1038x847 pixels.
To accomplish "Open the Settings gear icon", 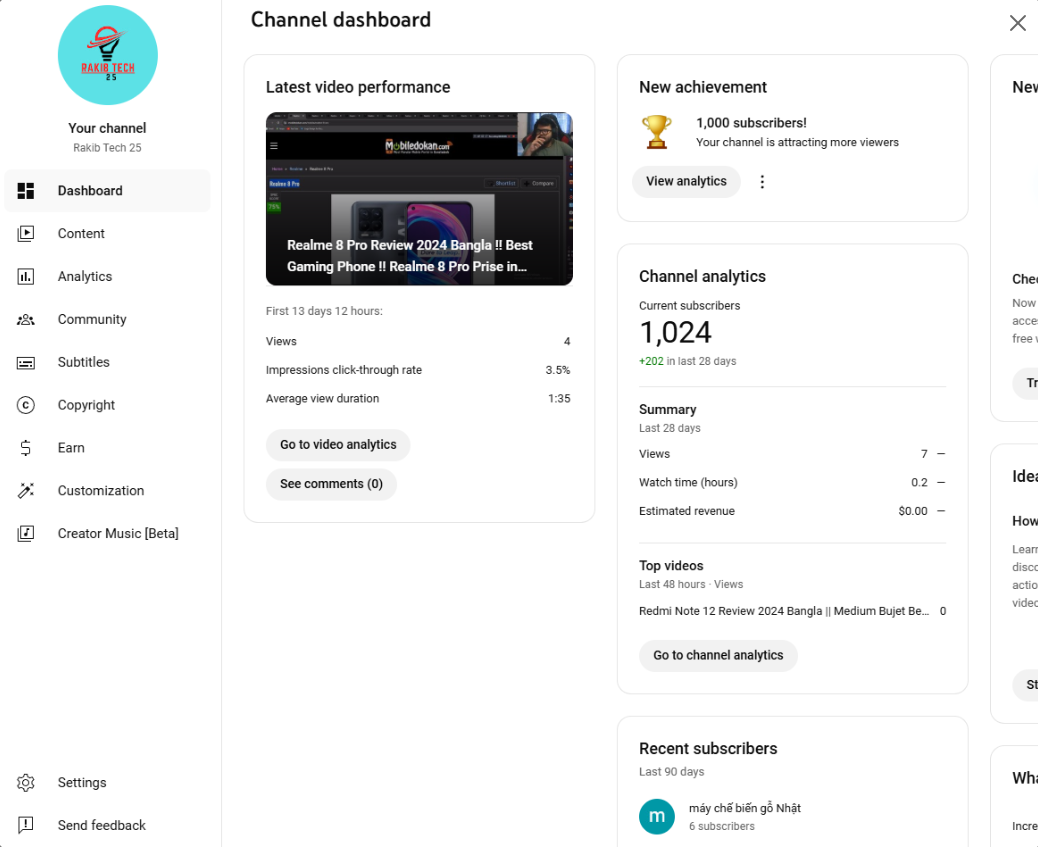I will 26,782.
